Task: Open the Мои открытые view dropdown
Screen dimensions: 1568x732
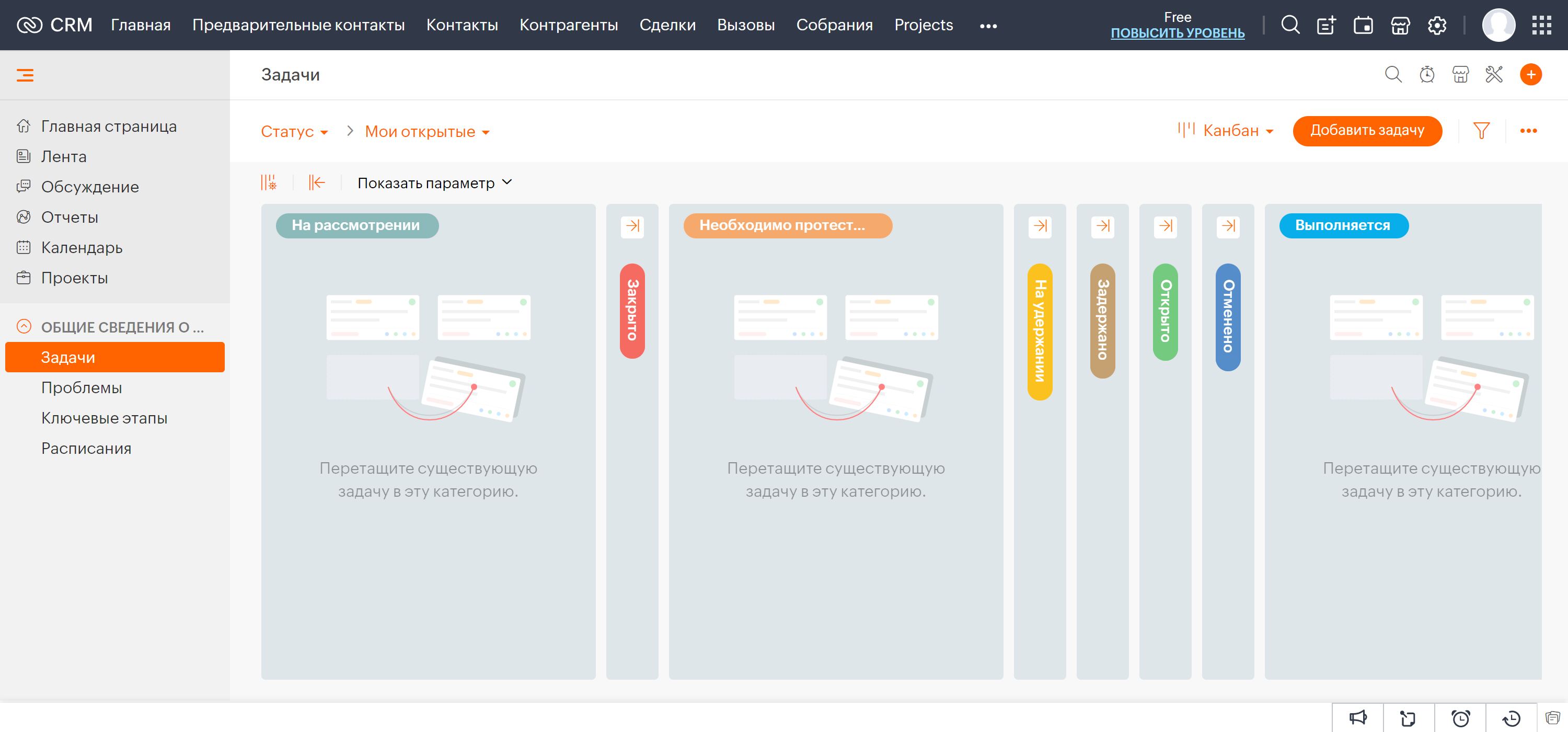Action: coord(426,132)
